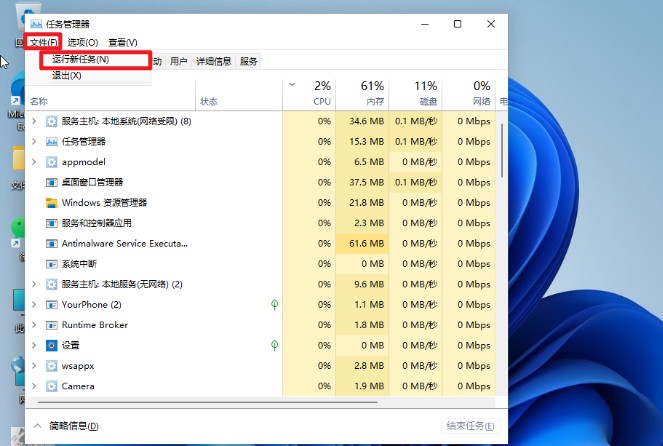
Task: Click the green leaf status icon for YourPhone
Action: point(274,304)
